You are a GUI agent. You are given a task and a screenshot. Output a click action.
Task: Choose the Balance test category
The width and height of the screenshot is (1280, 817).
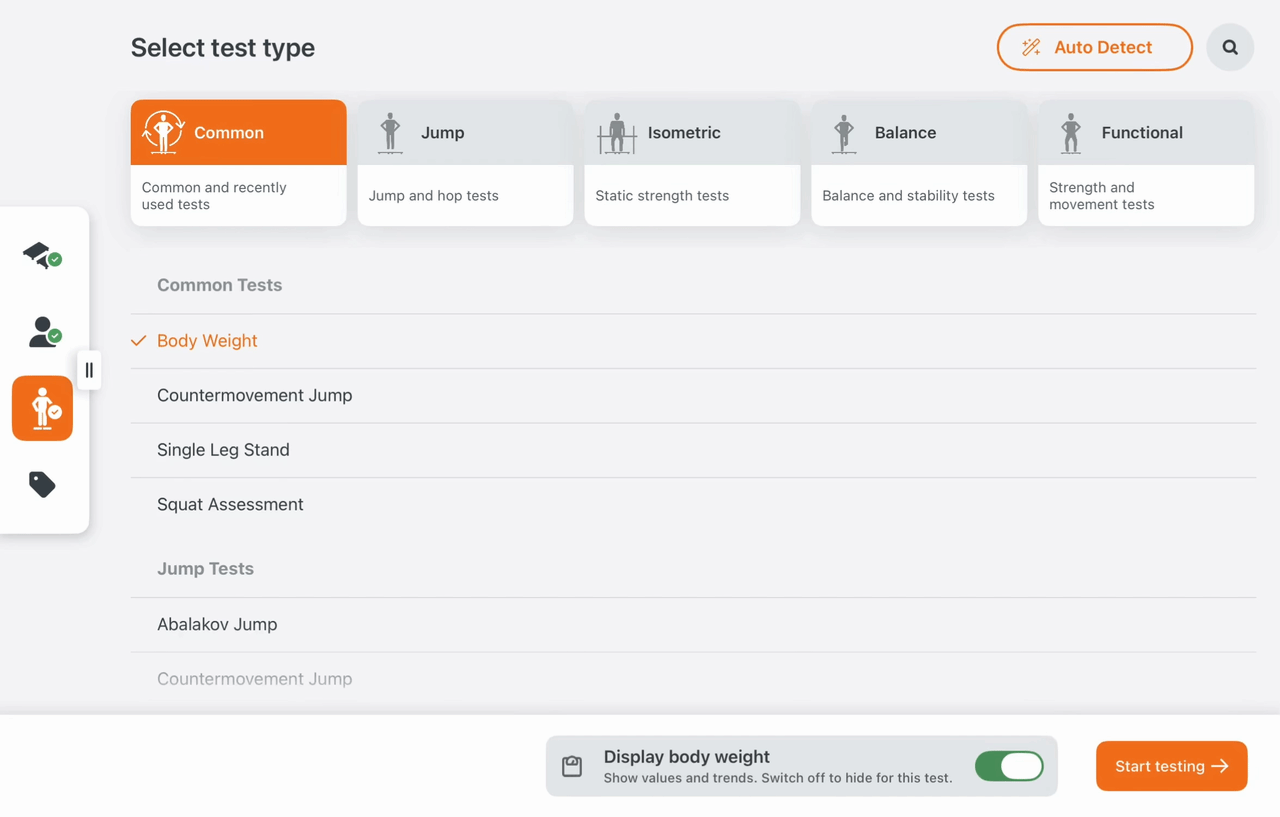click(919, 162)
